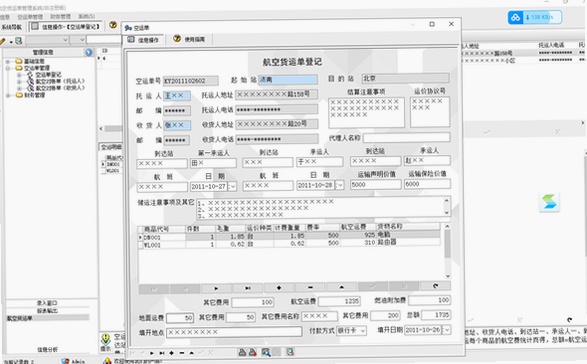Refresh the goods grid with the curved arrow button
This screenshot has width=587, height=364.
pyautogui.click(x=435, y=286)
